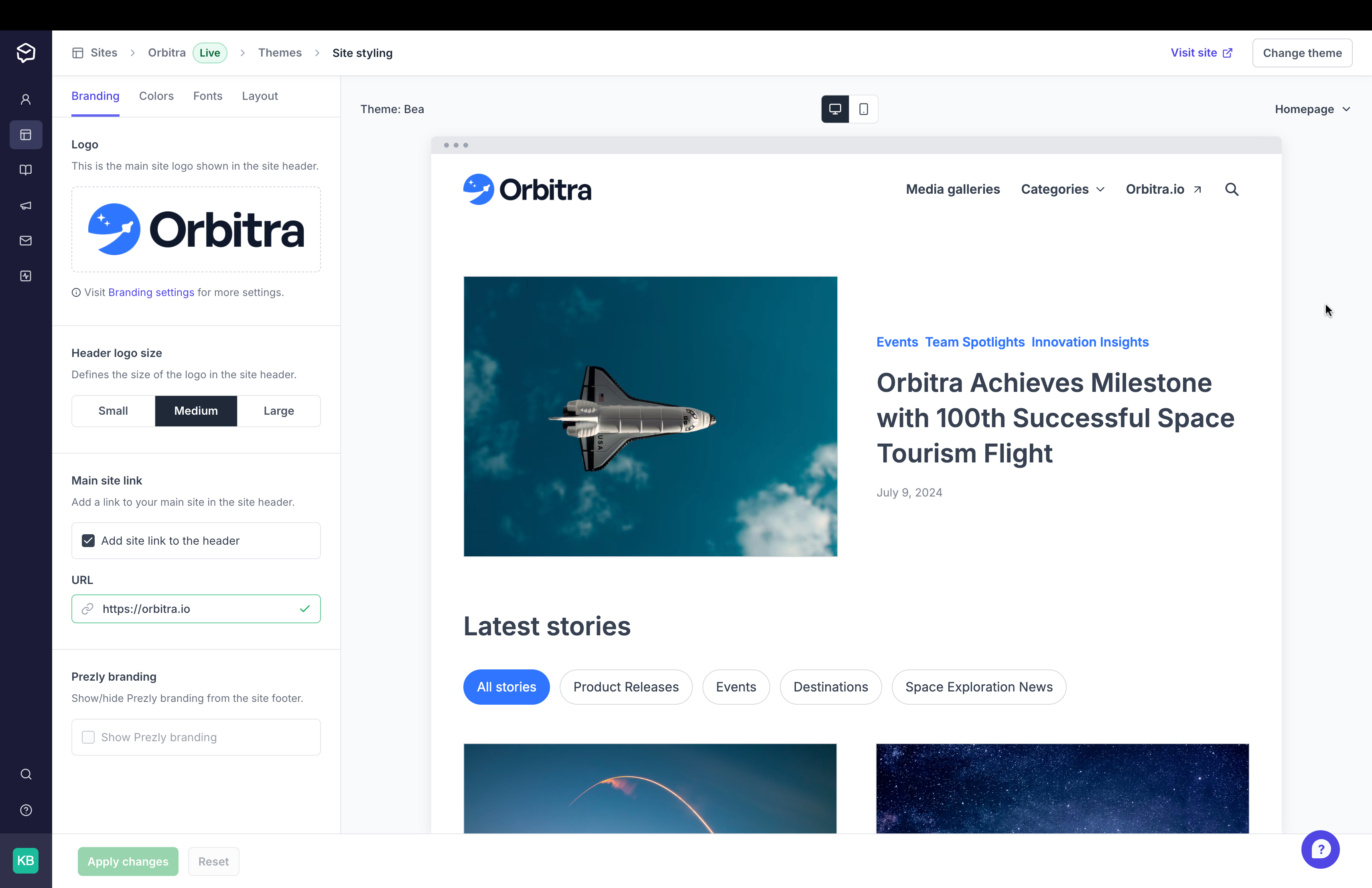Image resolution: width=1372 pixels, height=888 pixels.
Task: Click the search icon in site header
Action: (x=1231, y=189)
